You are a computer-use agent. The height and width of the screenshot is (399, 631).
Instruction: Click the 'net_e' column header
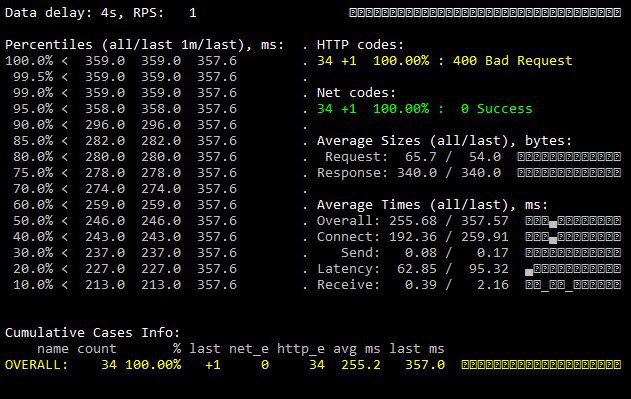pyautogui.click(x=249, y=349)
